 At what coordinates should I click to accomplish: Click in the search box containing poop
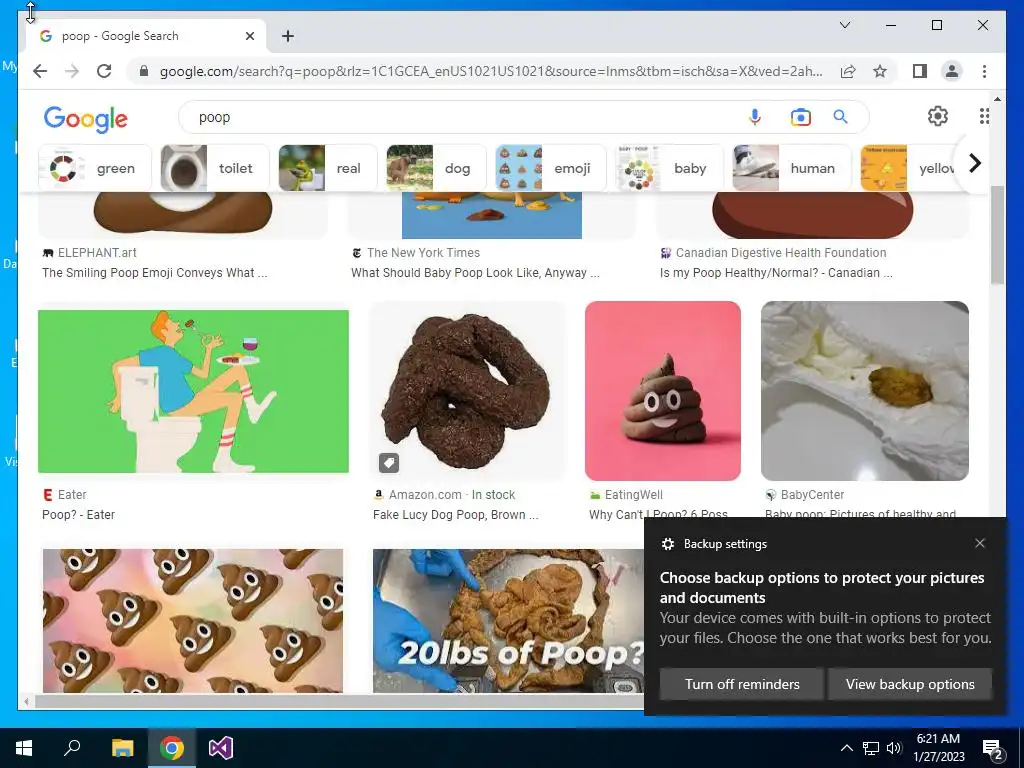point(457,117)
